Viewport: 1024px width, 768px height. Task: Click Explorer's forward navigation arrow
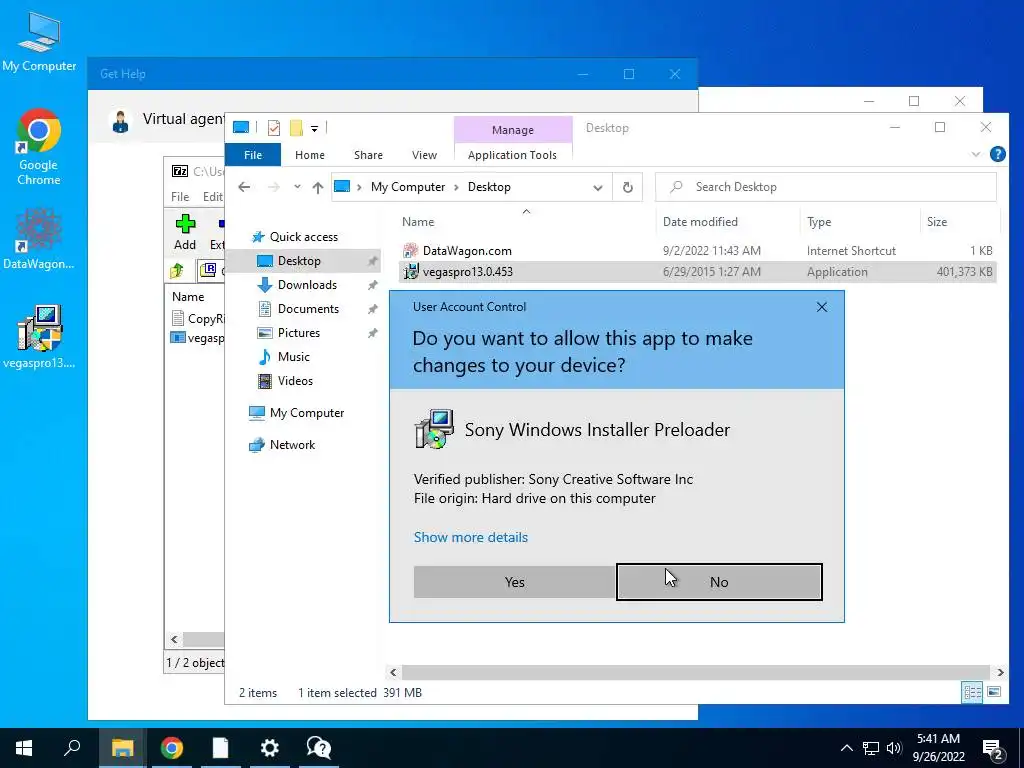[x=274, y=187]
